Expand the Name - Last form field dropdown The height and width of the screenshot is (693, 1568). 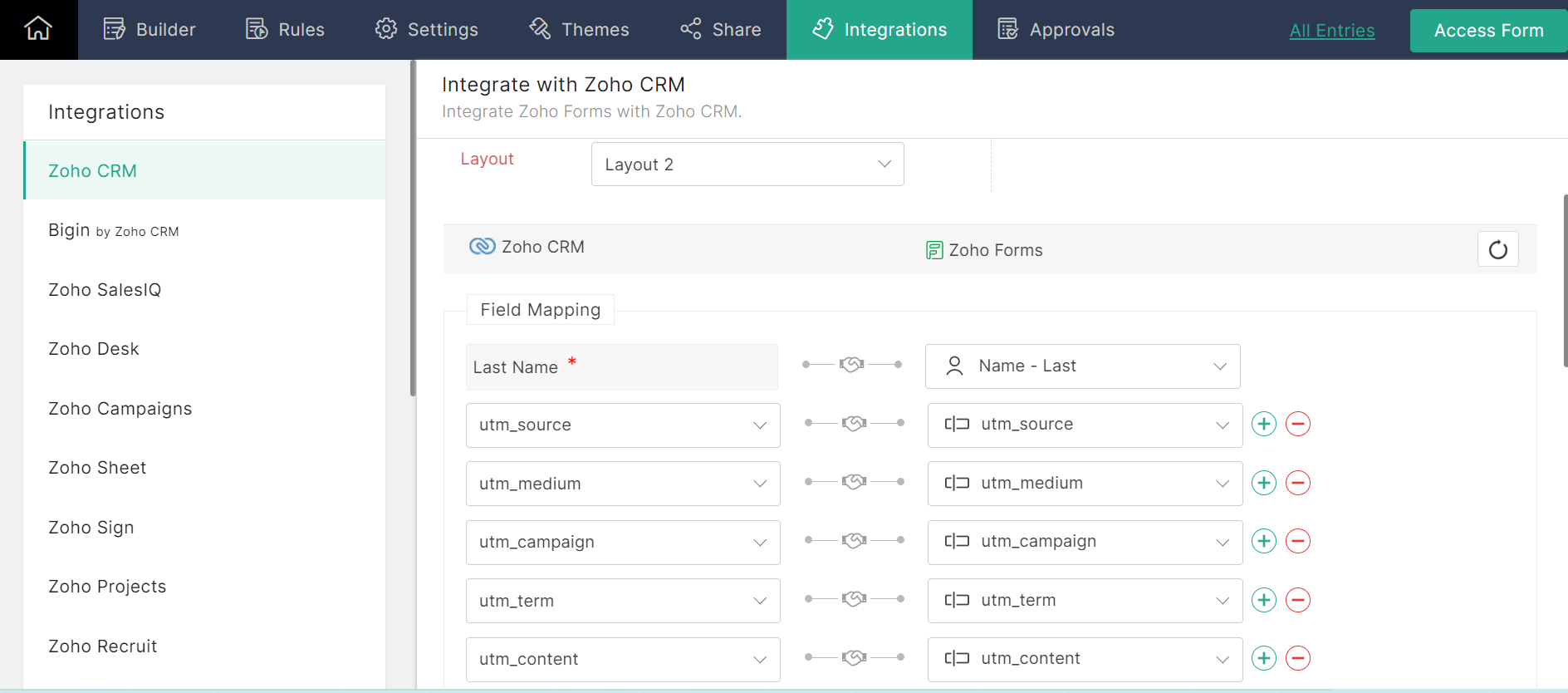coord(1082,366)
